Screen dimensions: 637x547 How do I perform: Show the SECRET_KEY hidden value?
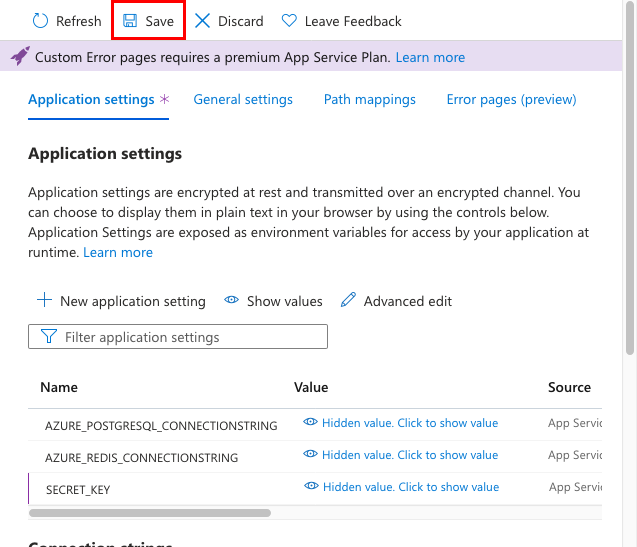(x=401, y=487)
